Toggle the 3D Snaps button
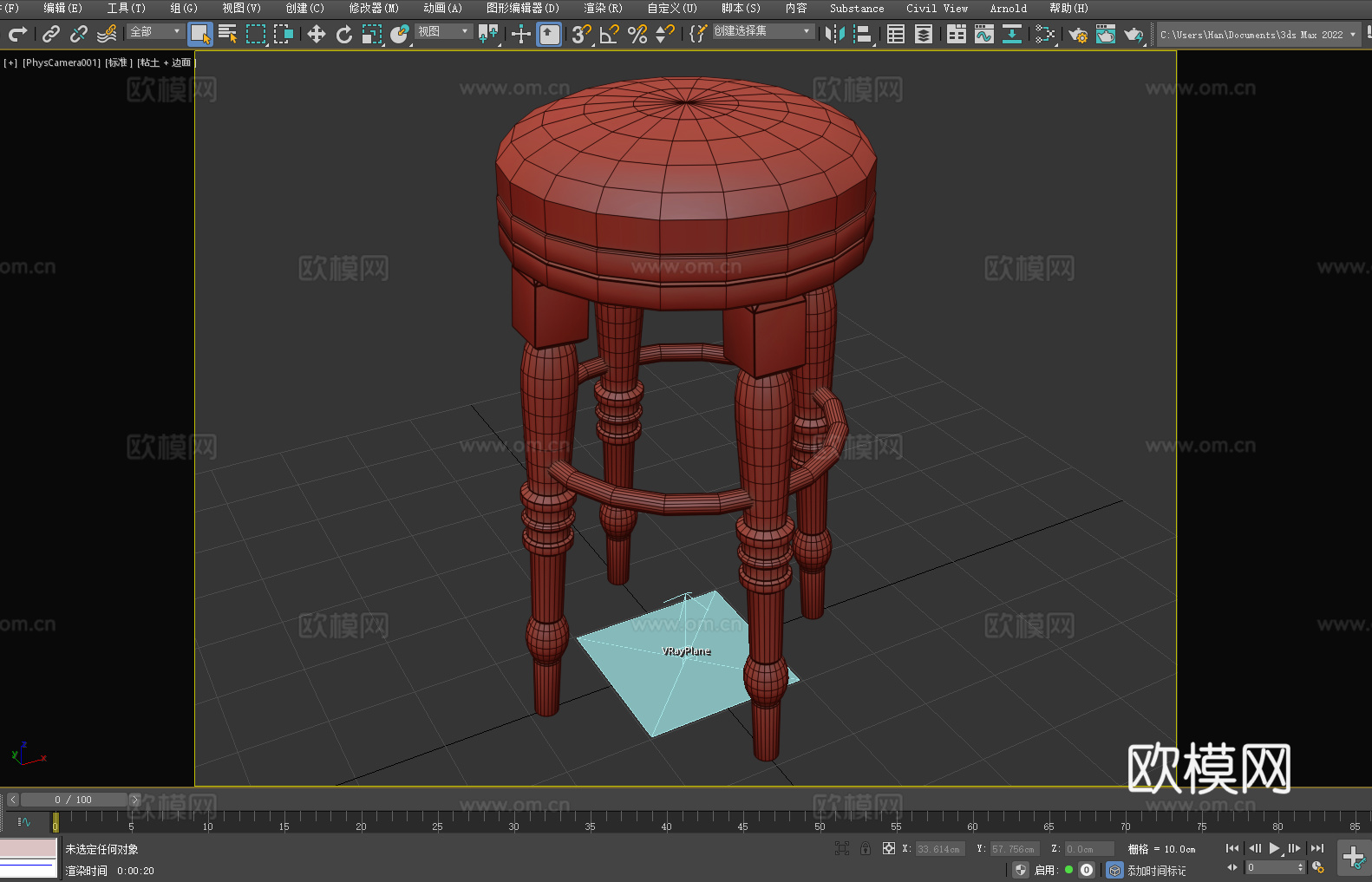The width and height of the screenshot is (1372, 882). [x=582, y=34]
